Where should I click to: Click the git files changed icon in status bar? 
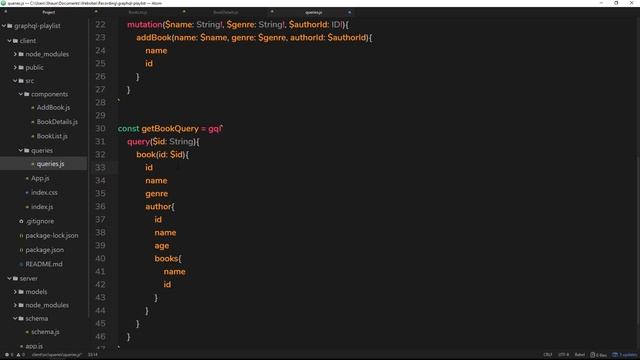(x=593, y=355)
